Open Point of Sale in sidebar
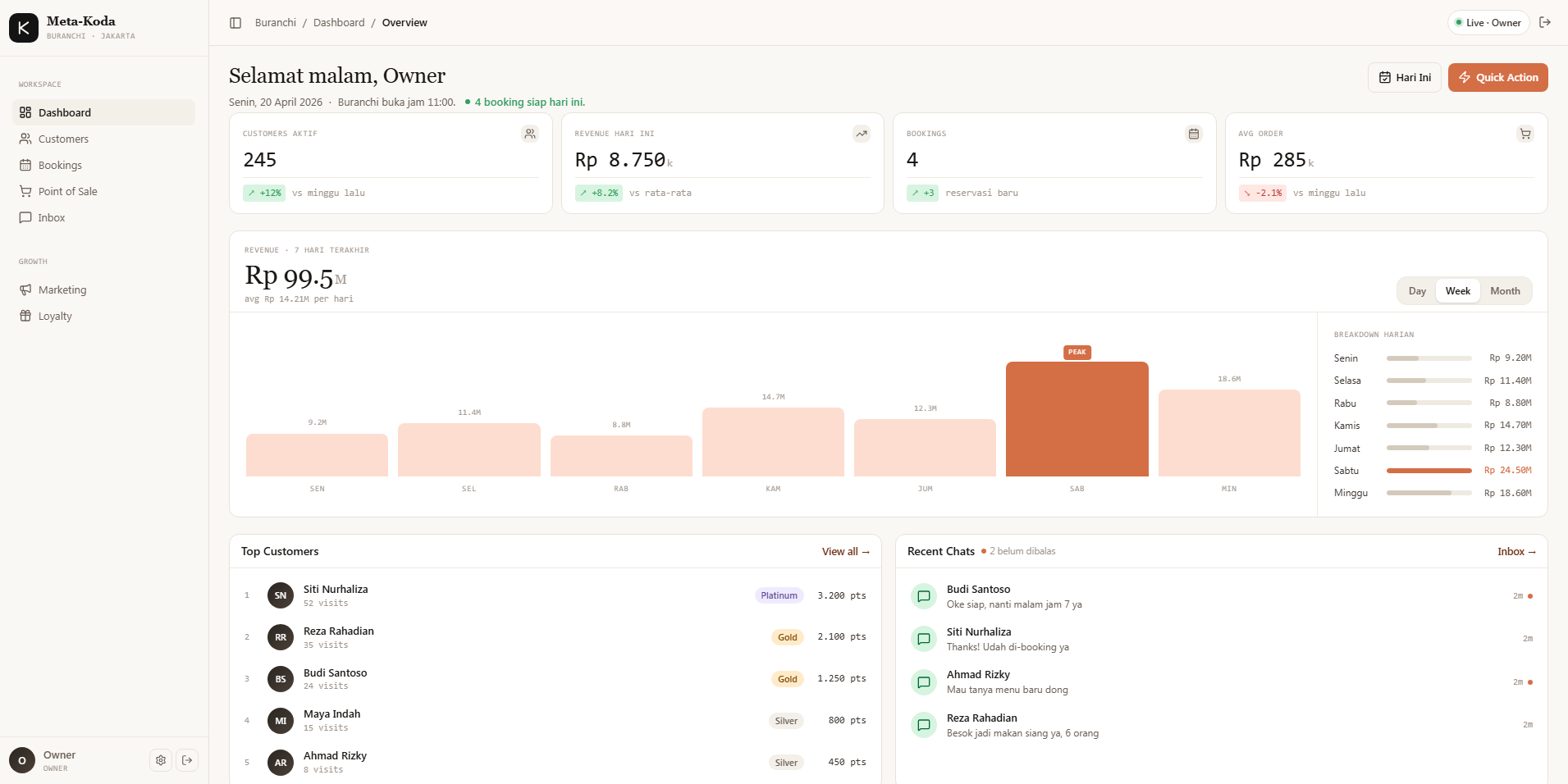The height and width of the screenshot is (784, 1568). [104, 191]
